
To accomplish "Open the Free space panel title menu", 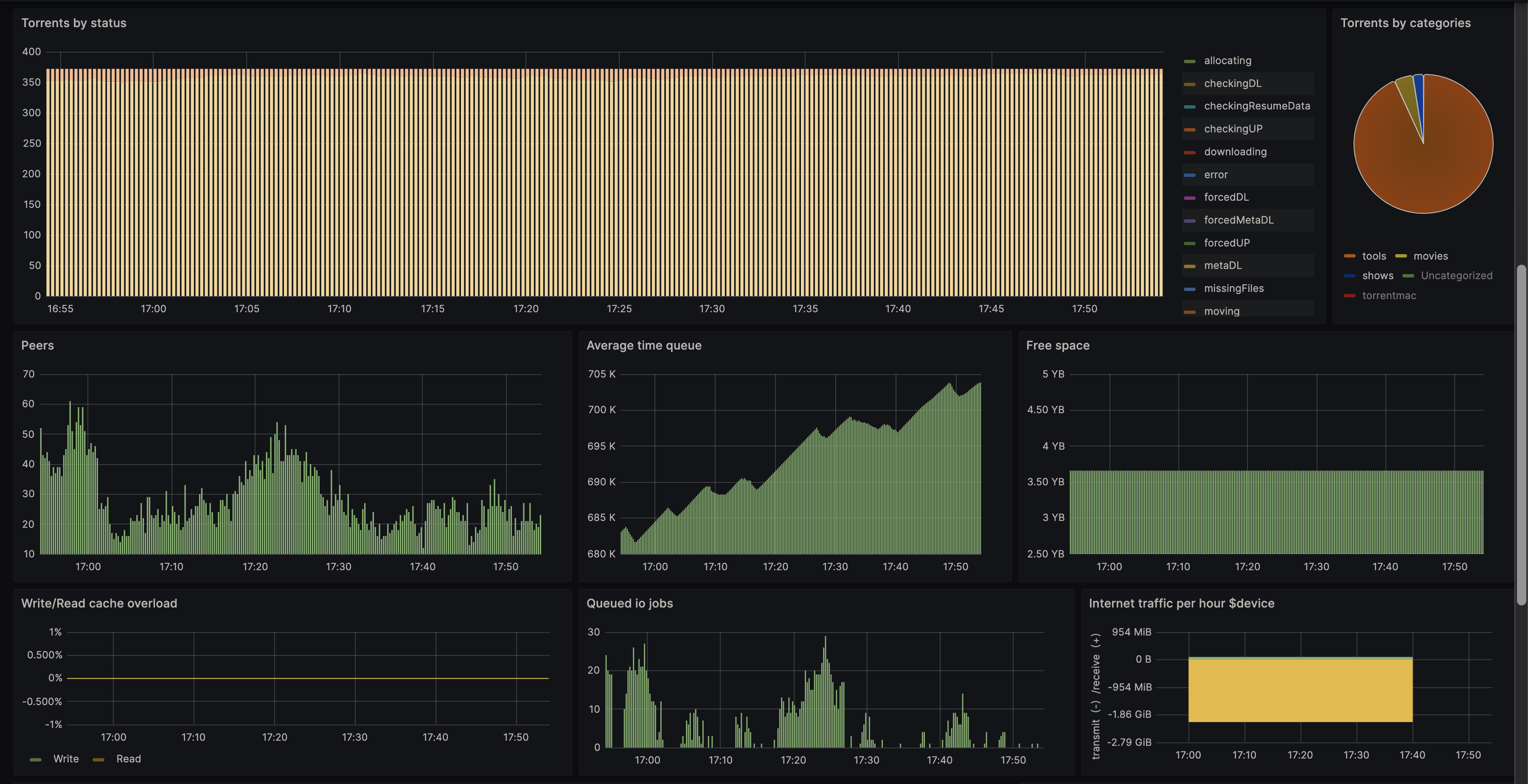I will [1057, 345].
